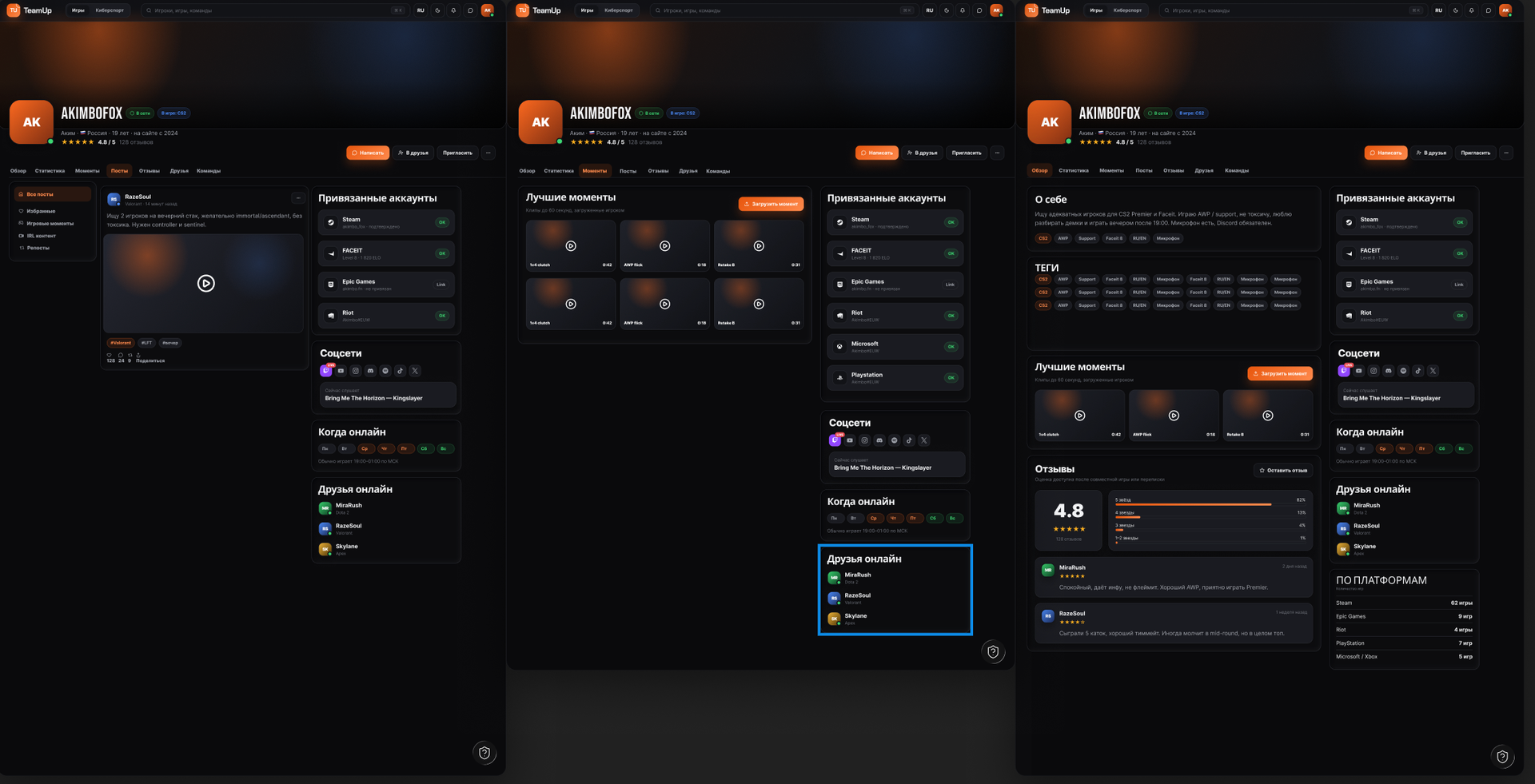Click the search field in the Моменты window header
Screen dimensions: 1535x784
click(x=783, y=10)
